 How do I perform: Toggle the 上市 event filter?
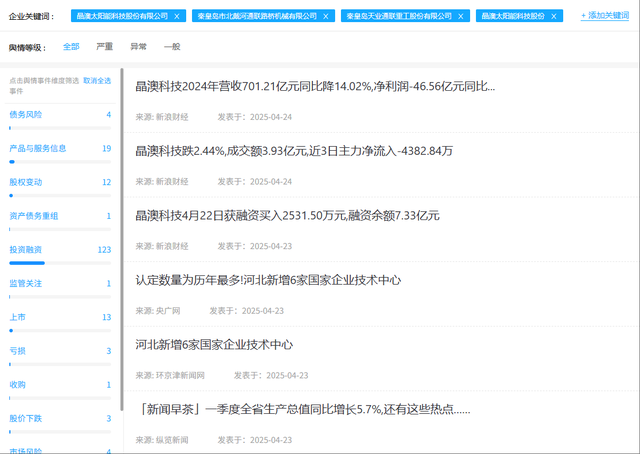pyautogui.click(x=18, y=317)
